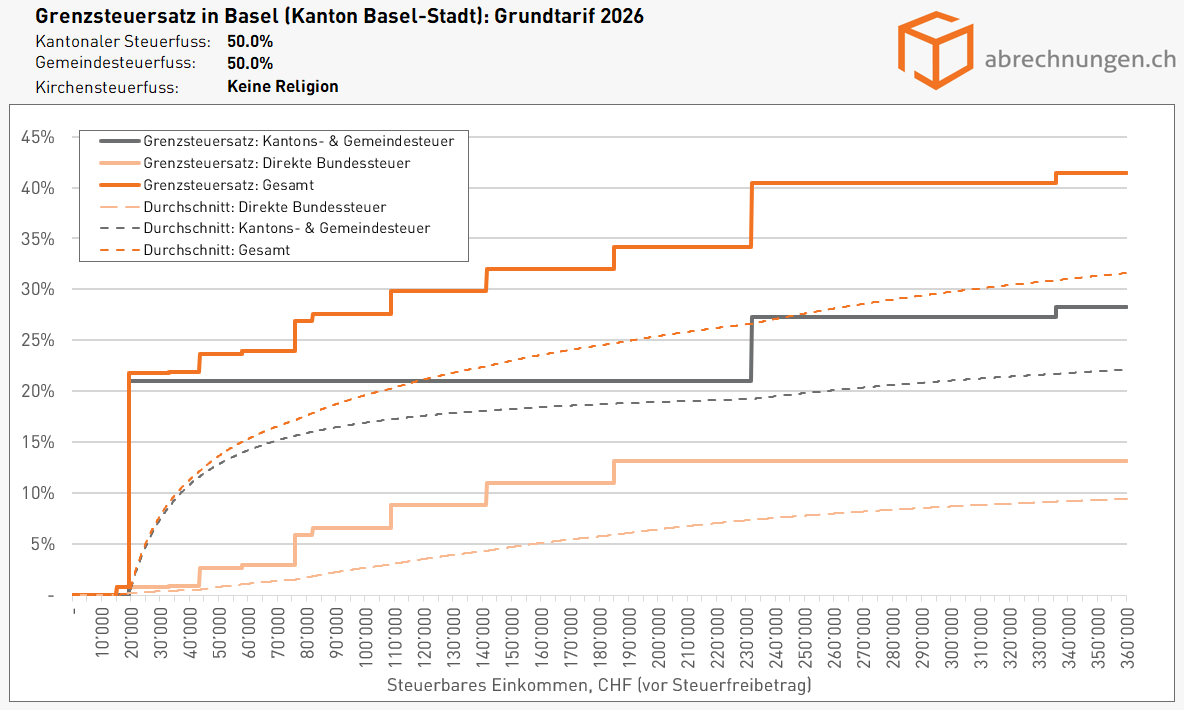Select the Kantonaler Steuerfuss value 50.0%
The image size is (1184, 710).
coord(250,42)
